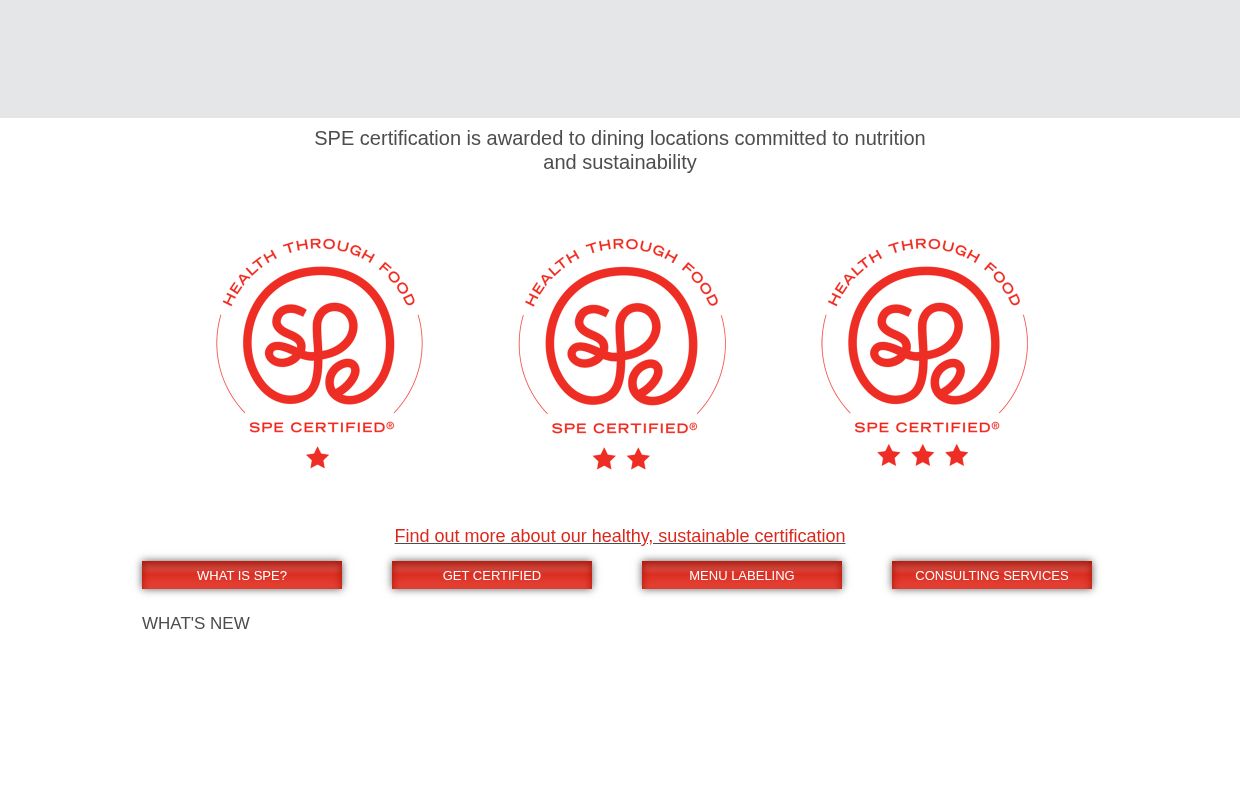Click the first star below the two-star badge
Viewport: 1240px width, 800px height.
(x=604, y=458)
